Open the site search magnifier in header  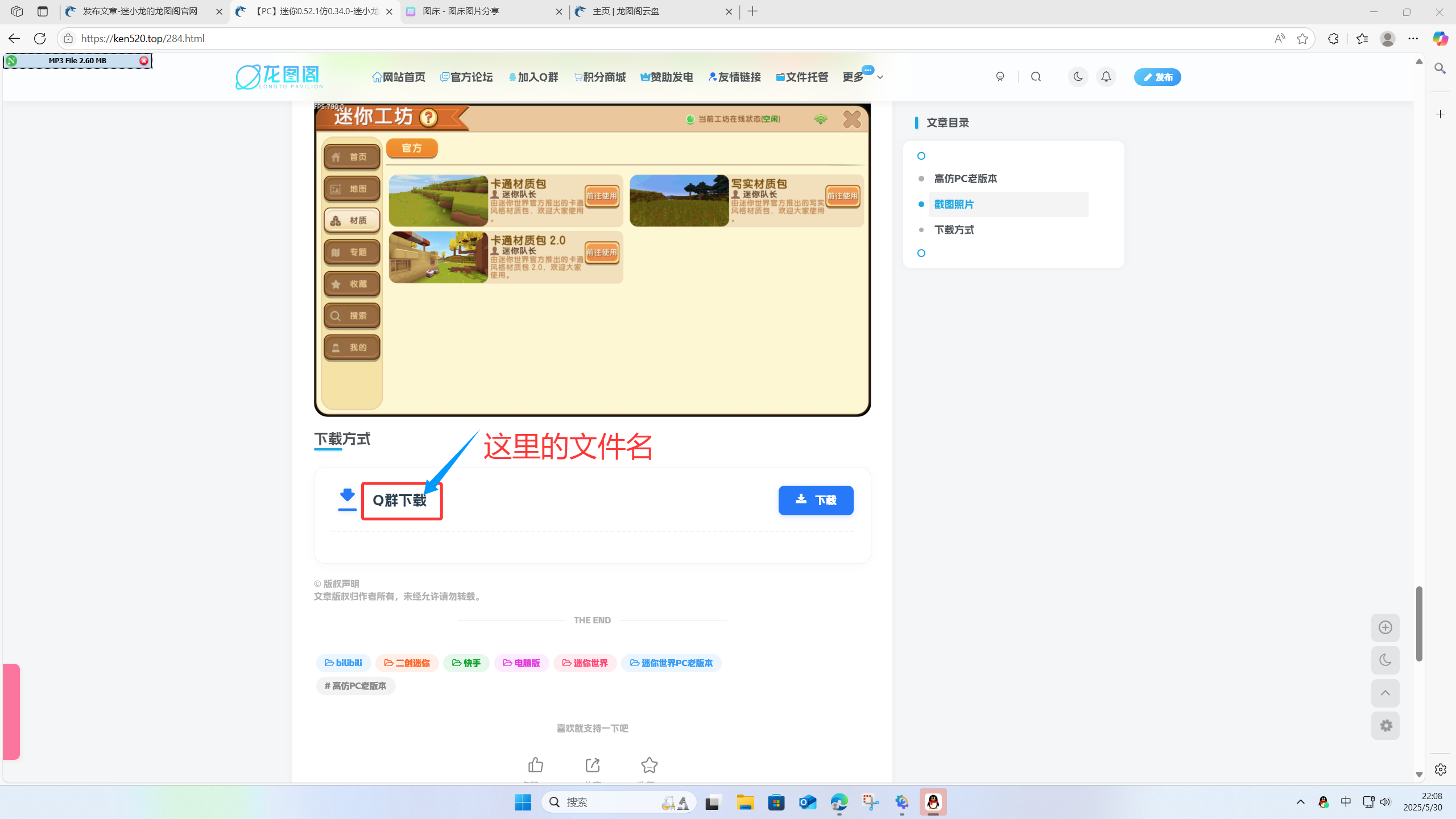tap(1036, 77)
